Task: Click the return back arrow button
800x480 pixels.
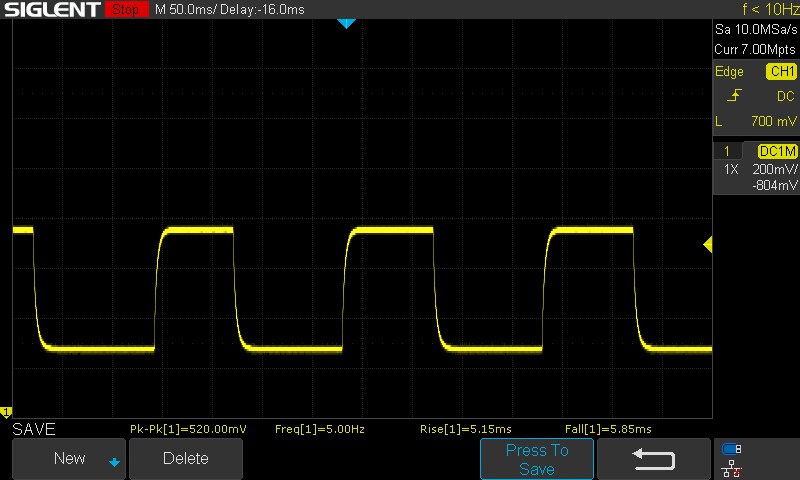Action: (x=654, y=459)
